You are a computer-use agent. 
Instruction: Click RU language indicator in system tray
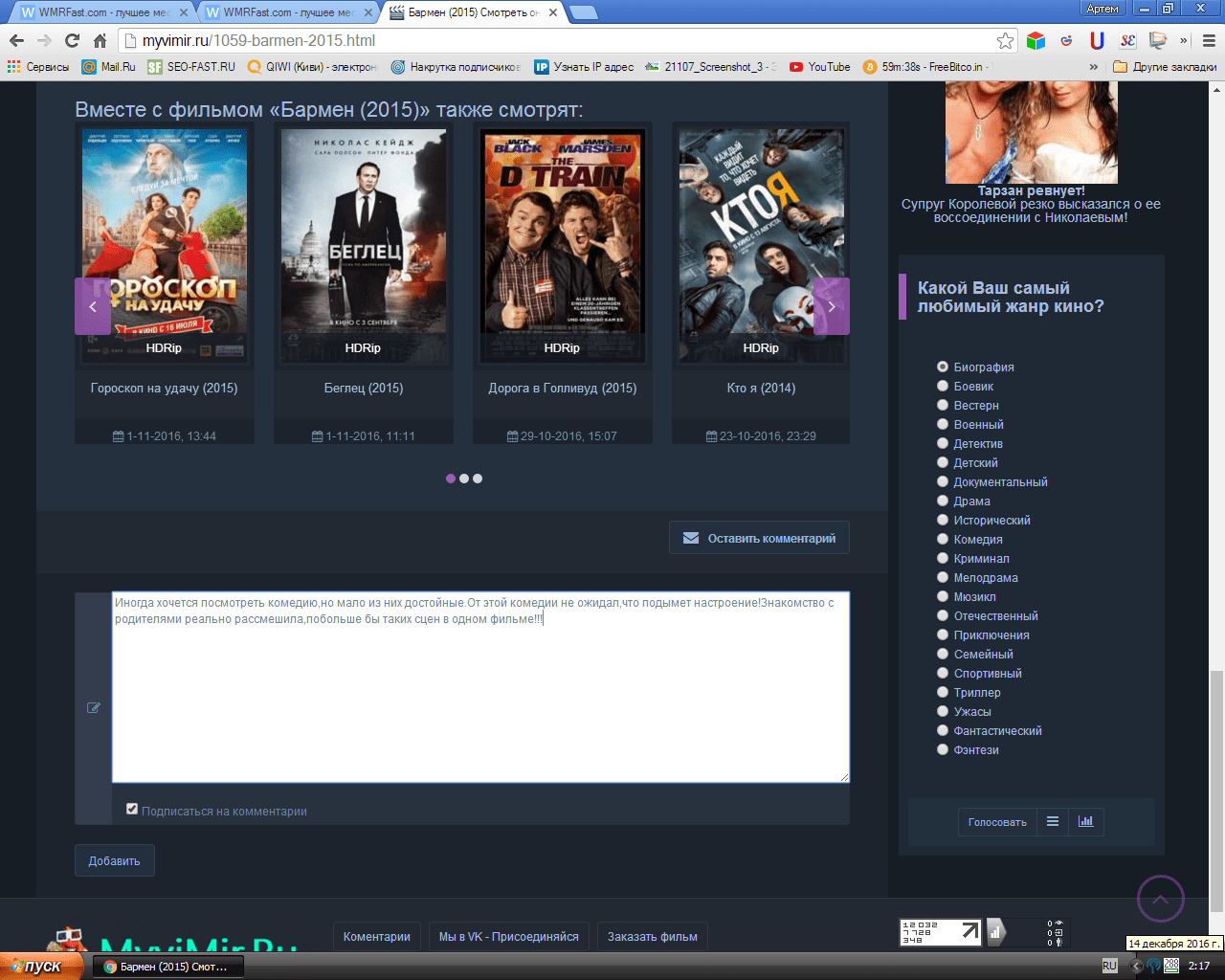click(x=1109, y=967)
